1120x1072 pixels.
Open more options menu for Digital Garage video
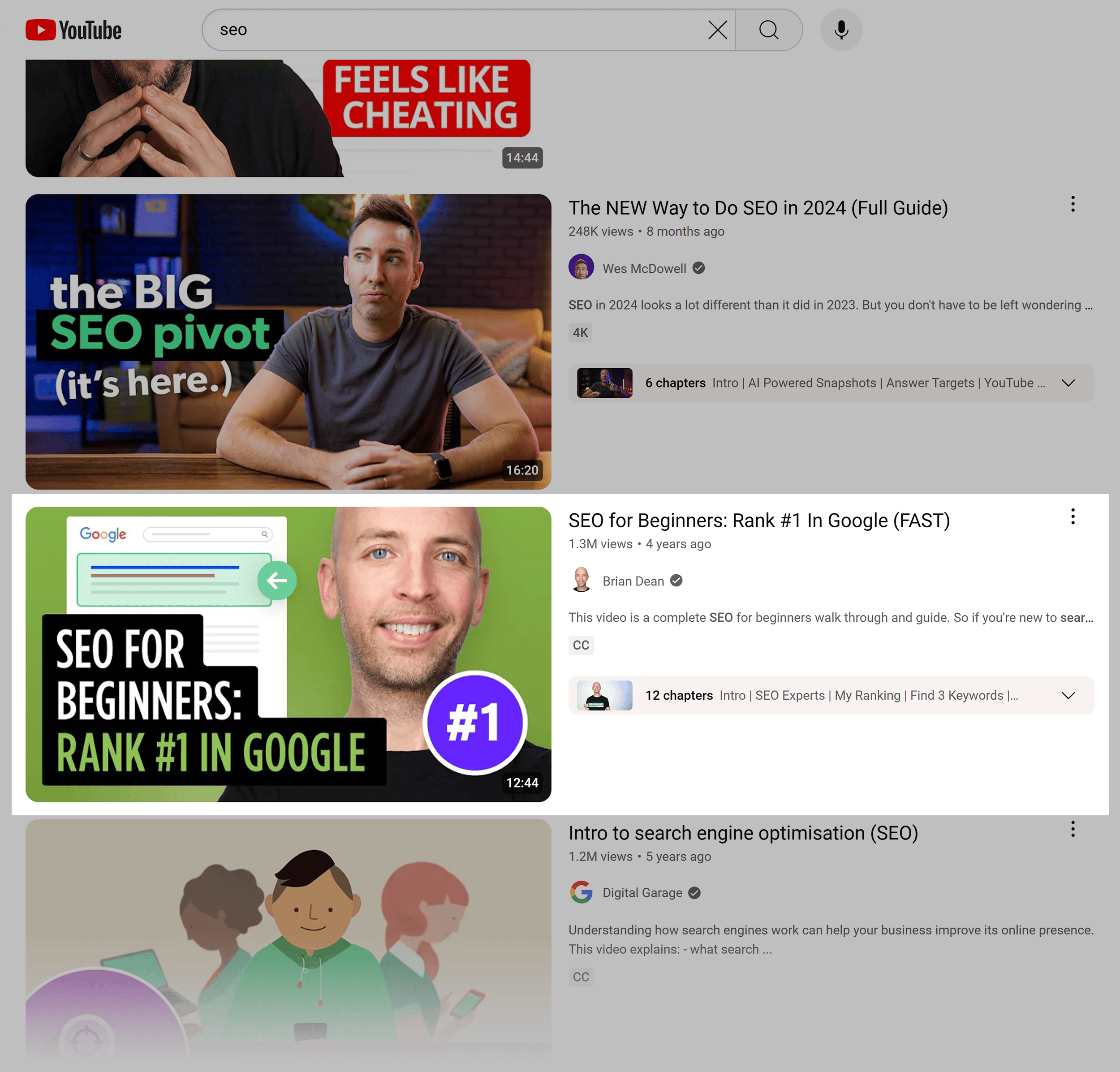[x=1073, y=829]
